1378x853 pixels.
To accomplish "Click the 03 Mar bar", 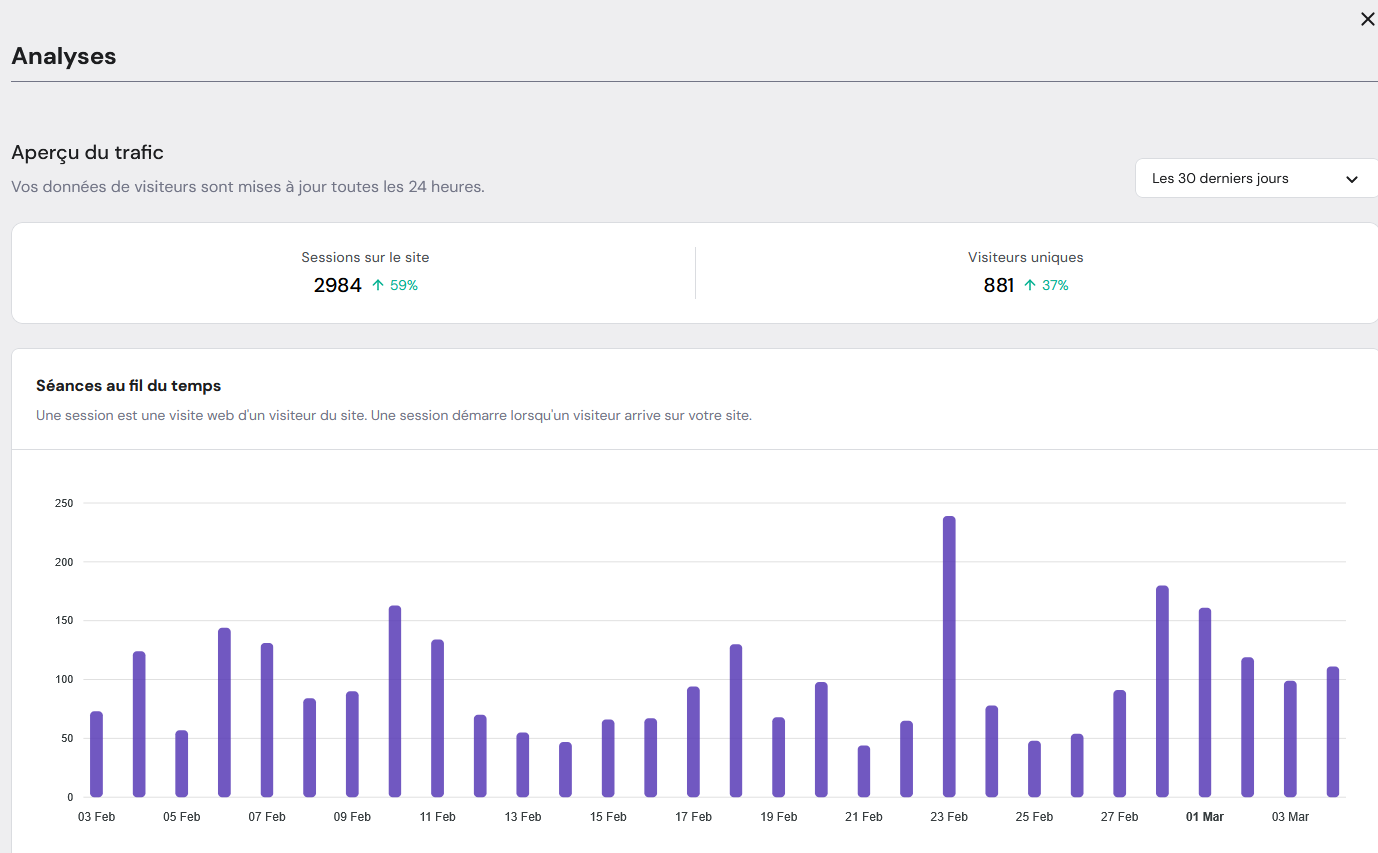I will (x=1290, y=739).
